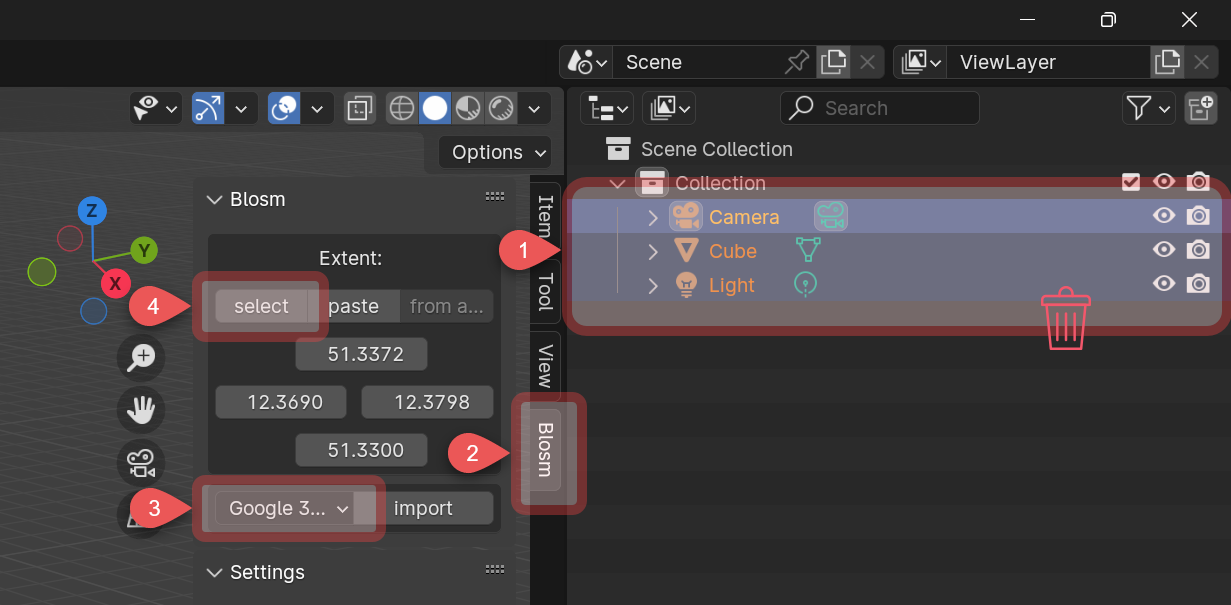Hide the Cube in the viewport
Image resolution: width=1231 pixels, height=605 pixels.
[1163, 250]
